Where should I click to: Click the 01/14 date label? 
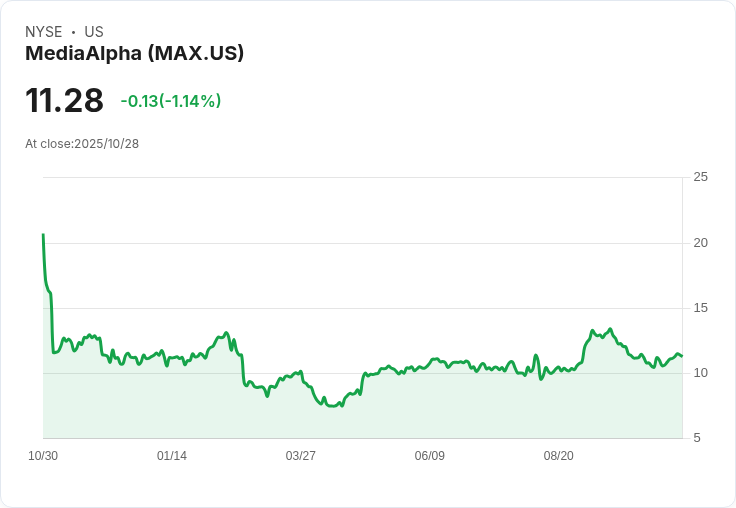172,456
